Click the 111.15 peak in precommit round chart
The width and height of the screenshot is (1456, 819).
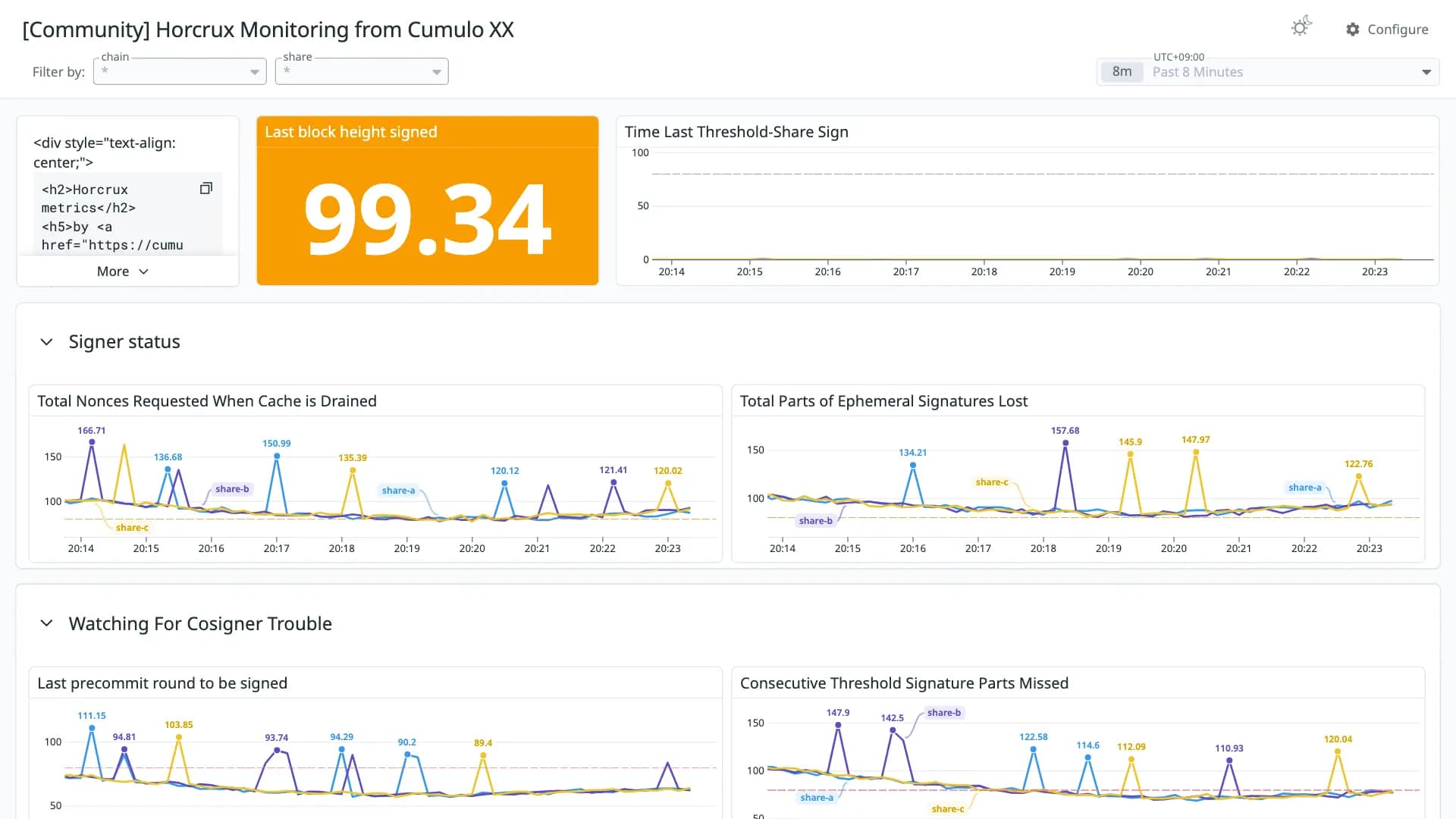92,728
